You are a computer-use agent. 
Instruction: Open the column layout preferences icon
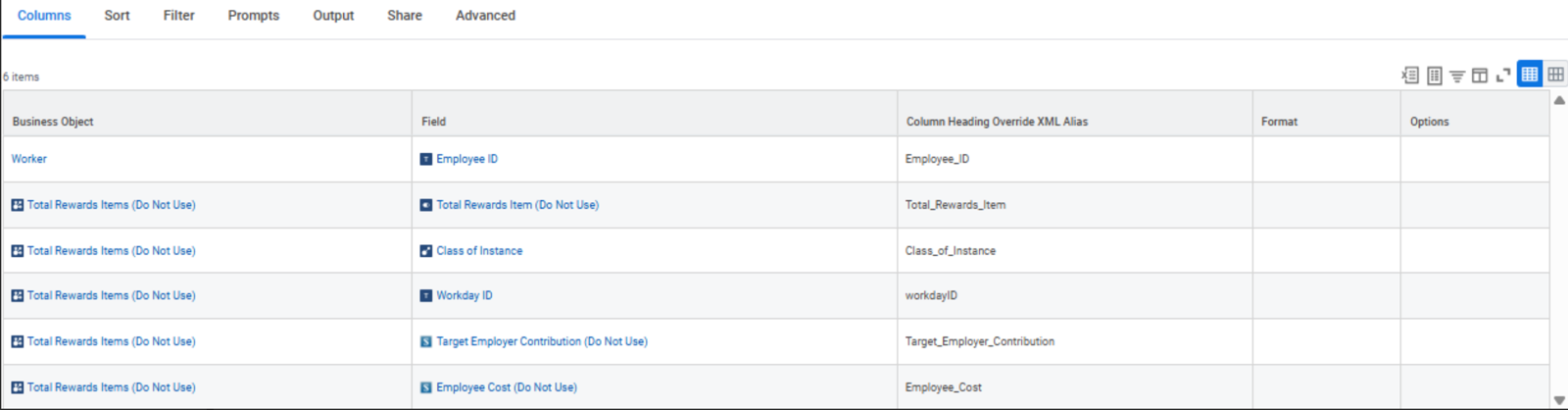[1480, 76]
